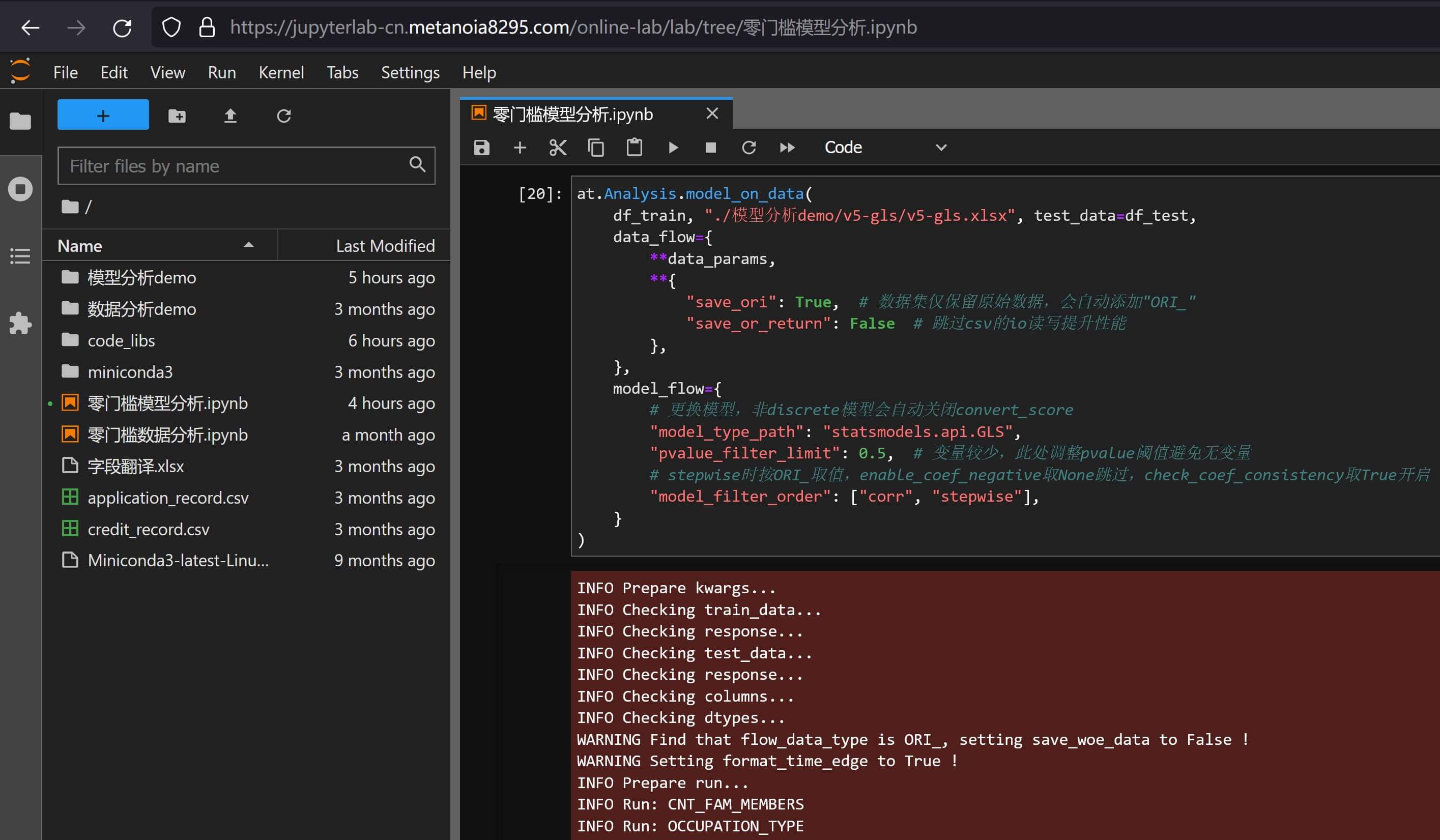Restart kernel and run all cells icon
The height and width of the screenshot is (840, 1440).
click(787, 148)
